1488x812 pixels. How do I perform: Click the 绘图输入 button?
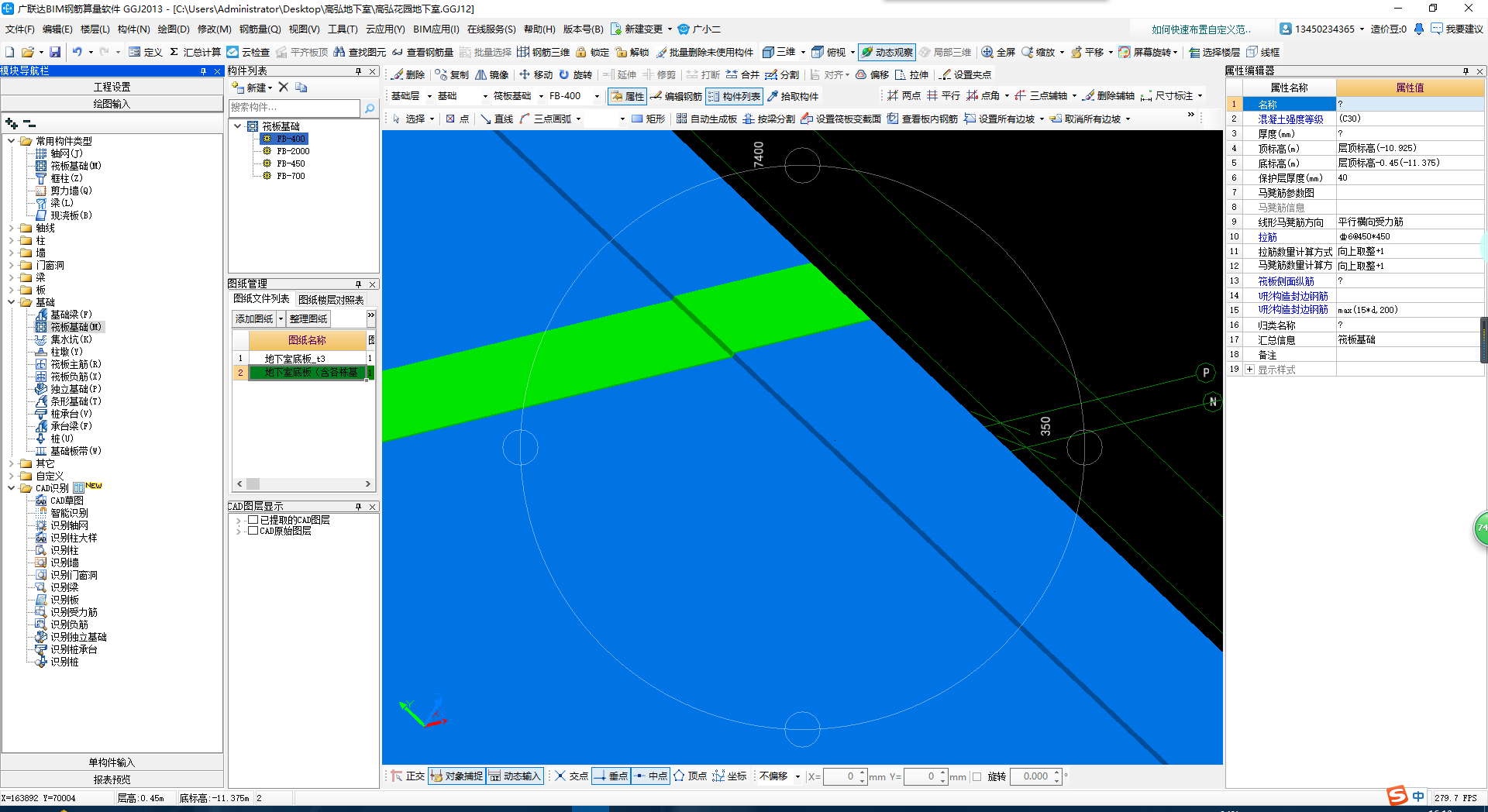[x=112, y=104]
